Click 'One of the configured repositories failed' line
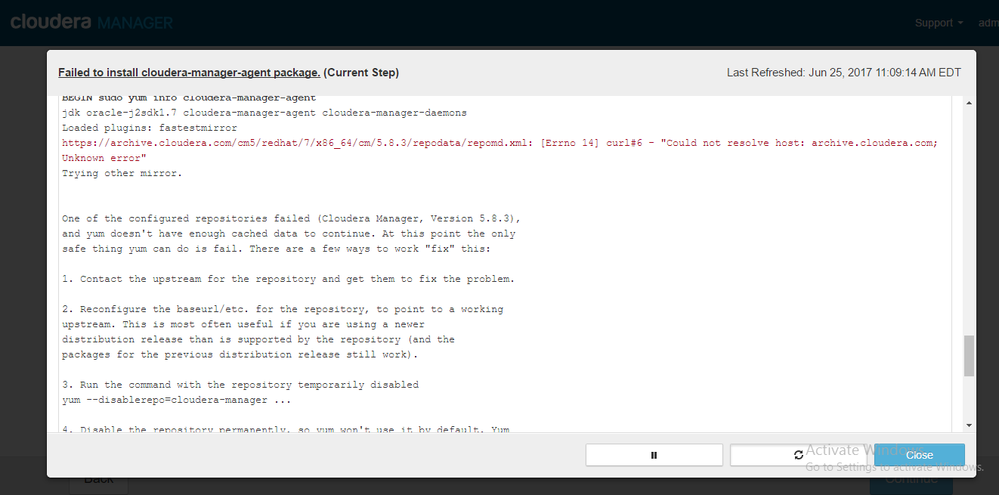 (x=291, y=219)
